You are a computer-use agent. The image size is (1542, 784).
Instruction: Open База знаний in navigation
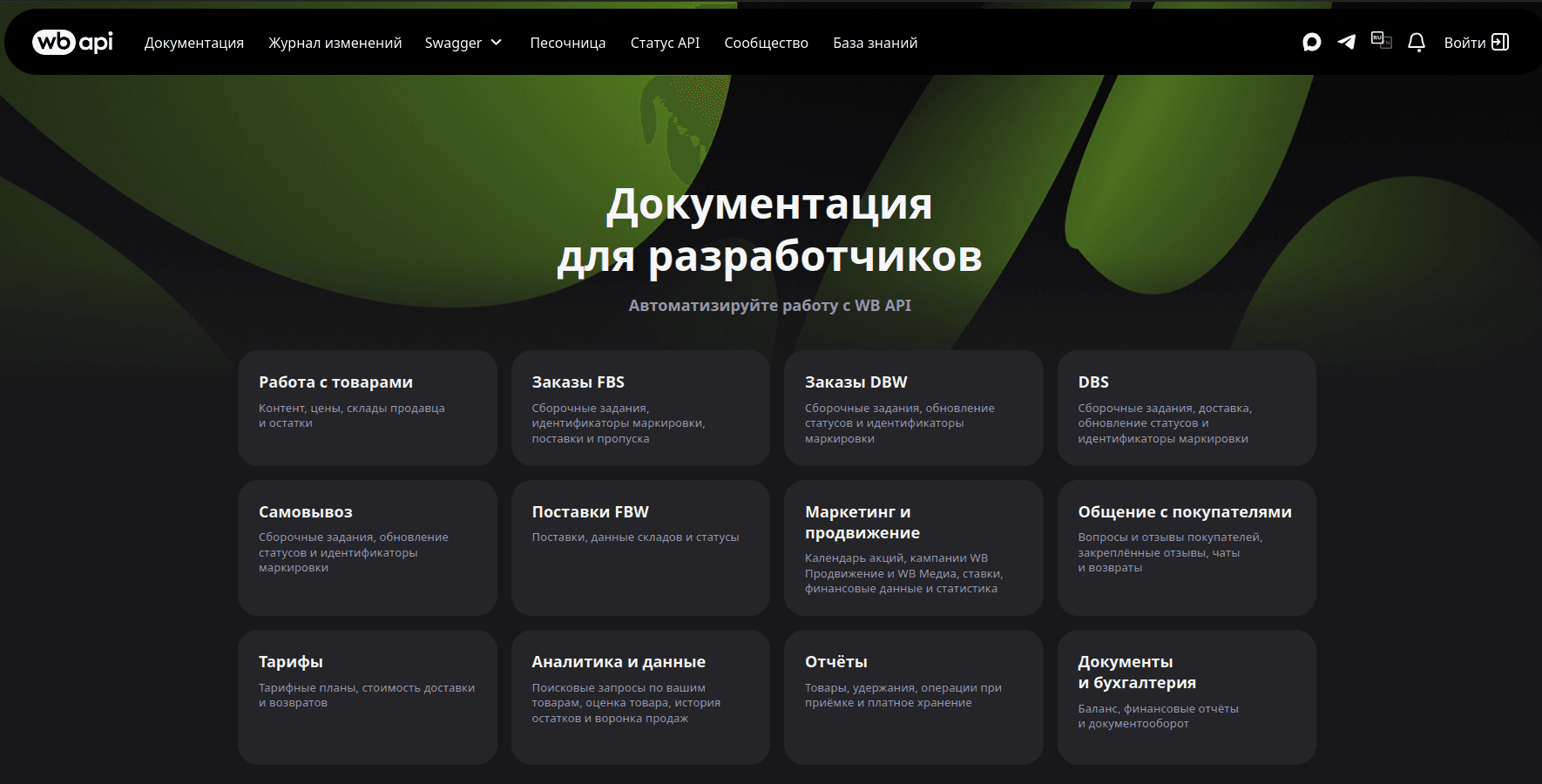(876, 43)
